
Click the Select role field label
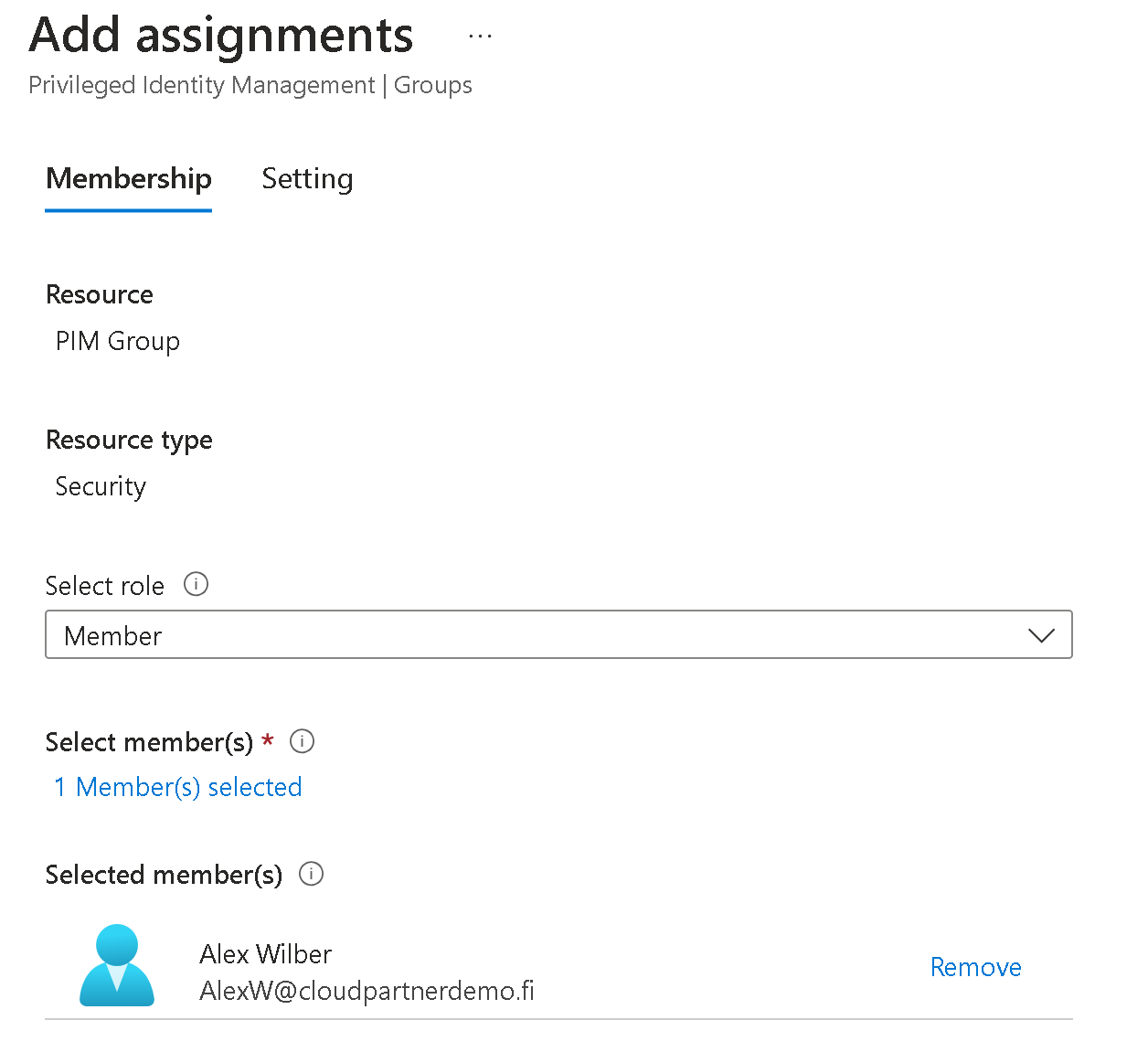coord(105,586)
